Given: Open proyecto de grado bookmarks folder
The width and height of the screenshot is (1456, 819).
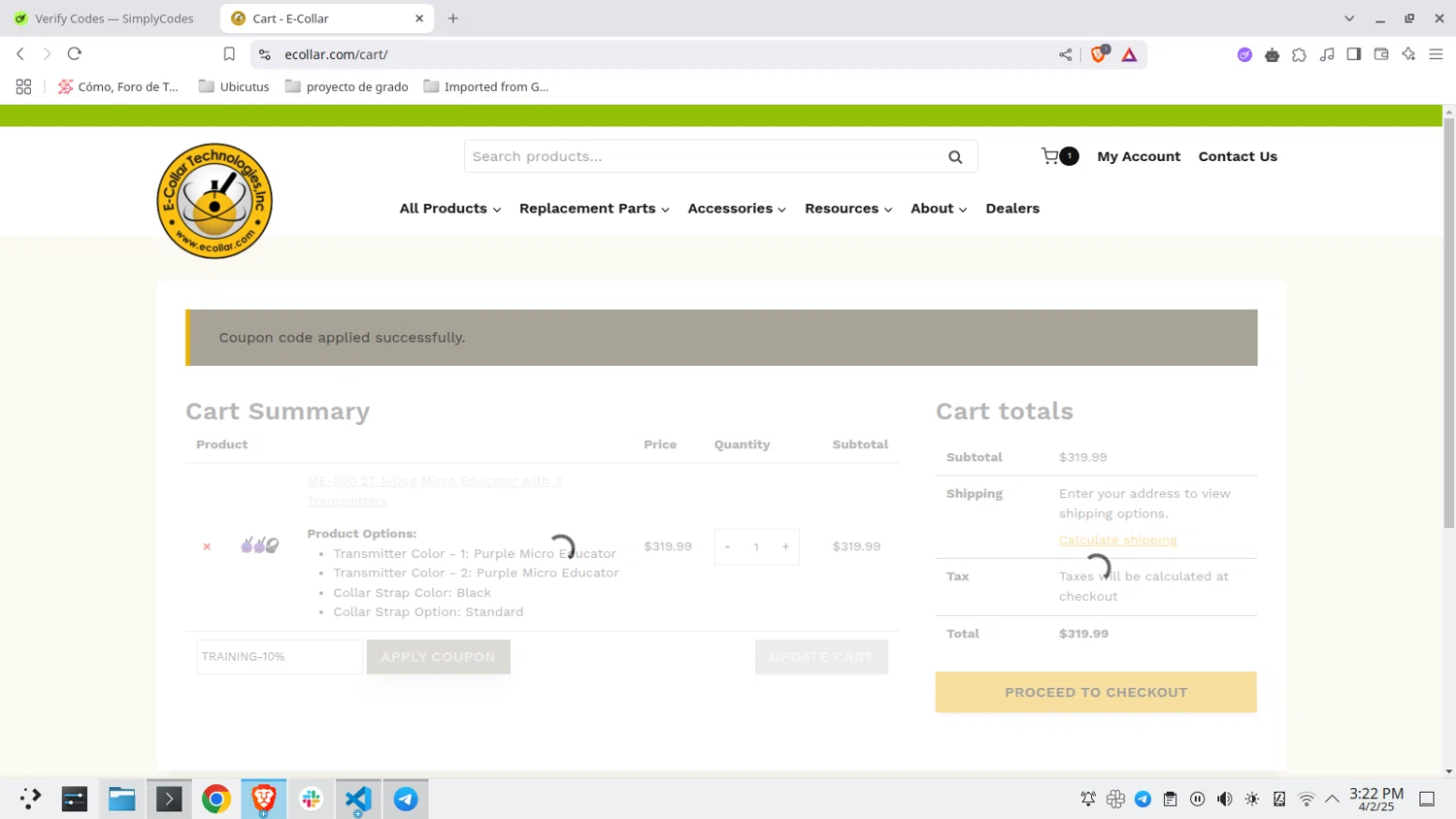Looking at the screenshot, I should tap(347, 86).
